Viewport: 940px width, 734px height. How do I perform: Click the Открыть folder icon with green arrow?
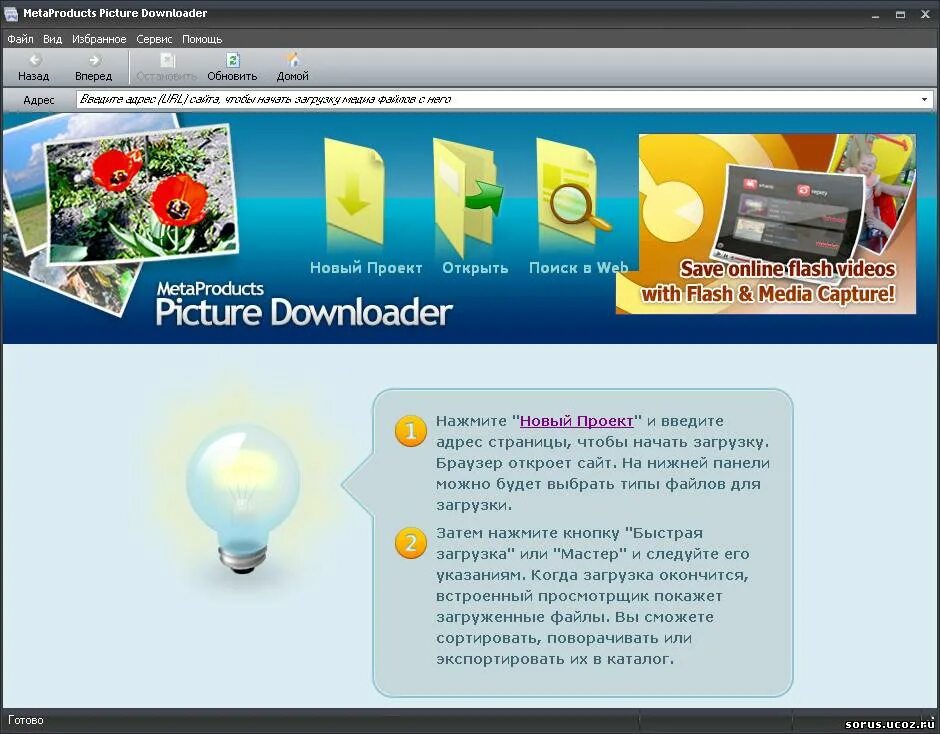(468, 195)
